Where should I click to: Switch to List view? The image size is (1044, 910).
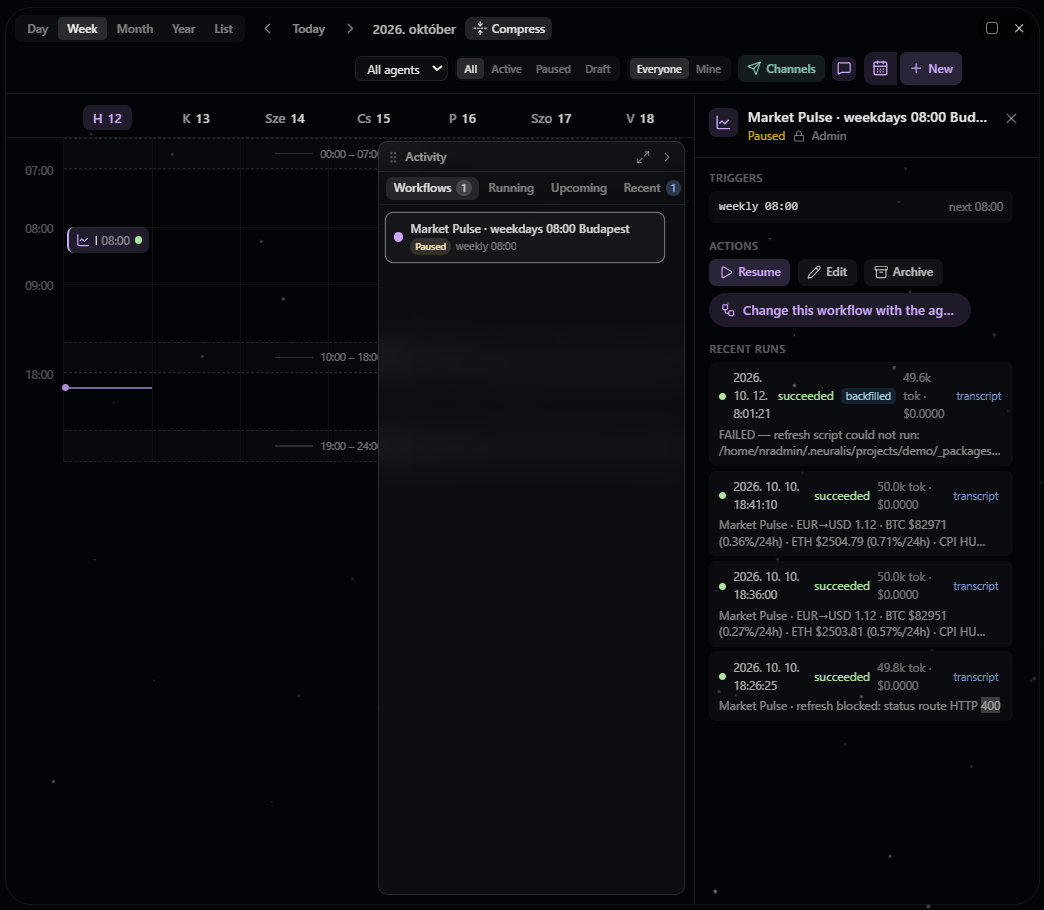(x=223, y=29)
